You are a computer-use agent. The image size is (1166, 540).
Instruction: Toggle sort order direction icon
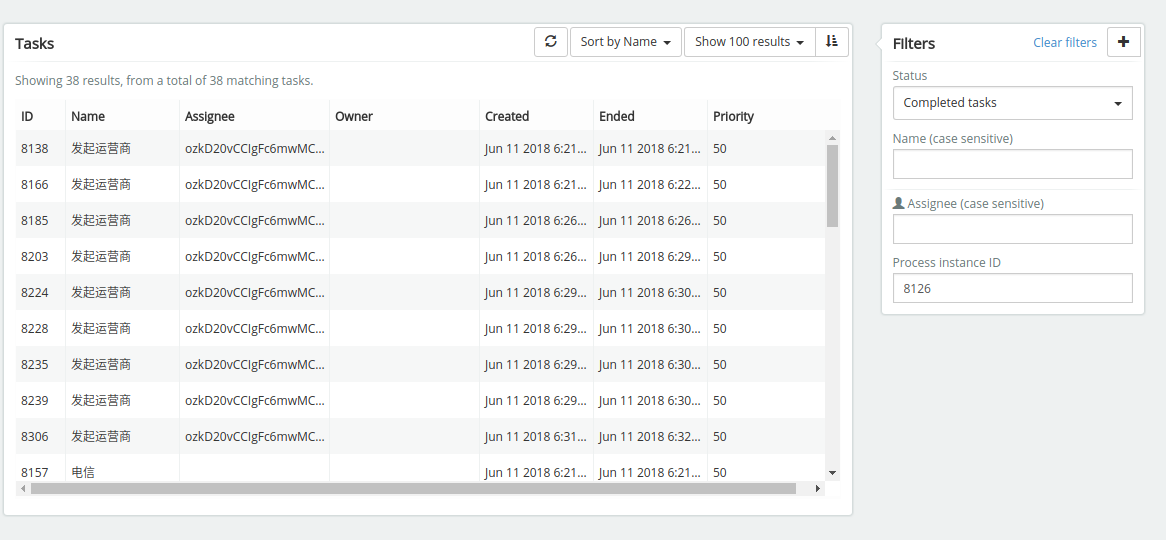pyautogui.click(x=832, y=42)
